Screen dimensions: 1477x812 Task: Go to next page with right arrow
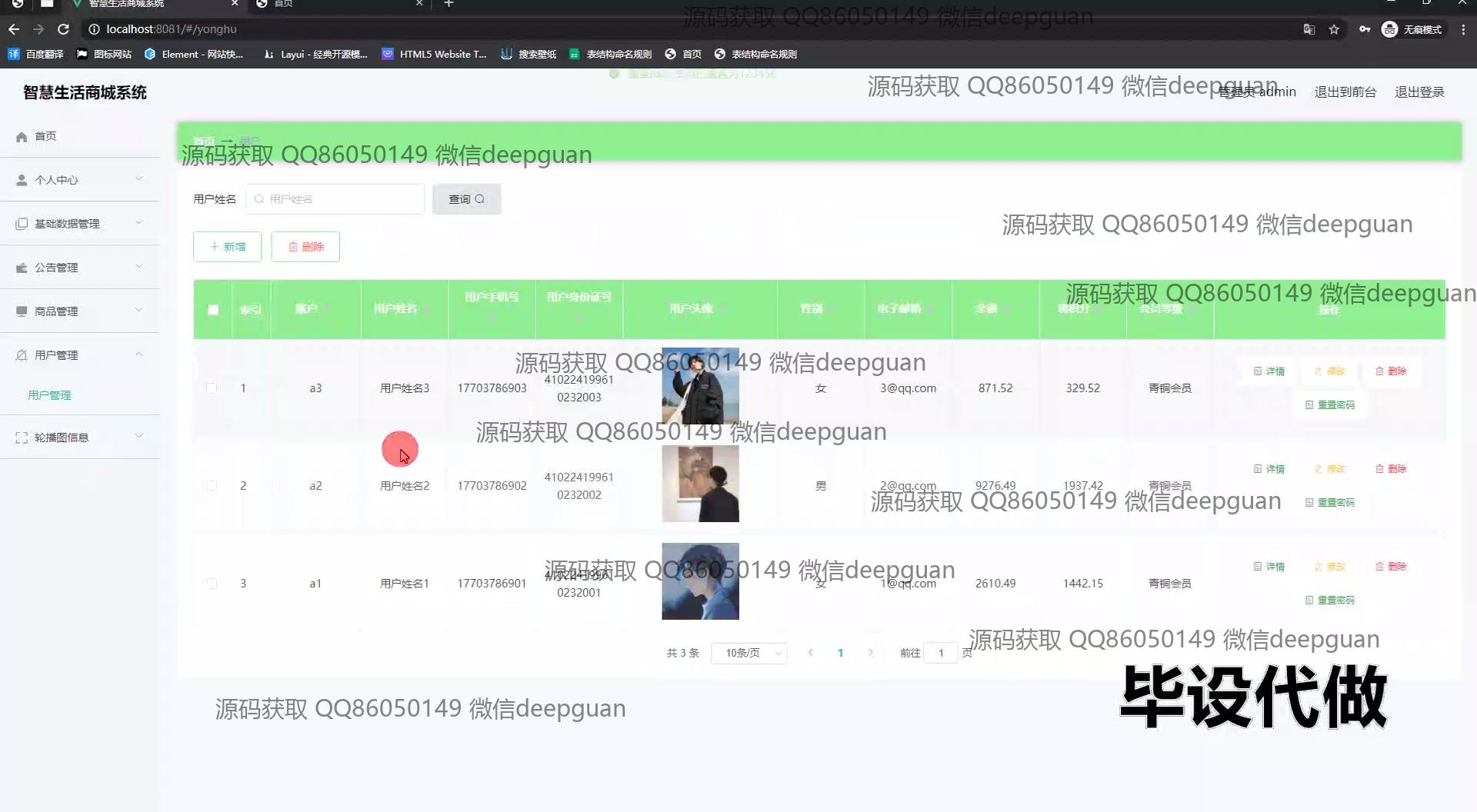(870, 653)
